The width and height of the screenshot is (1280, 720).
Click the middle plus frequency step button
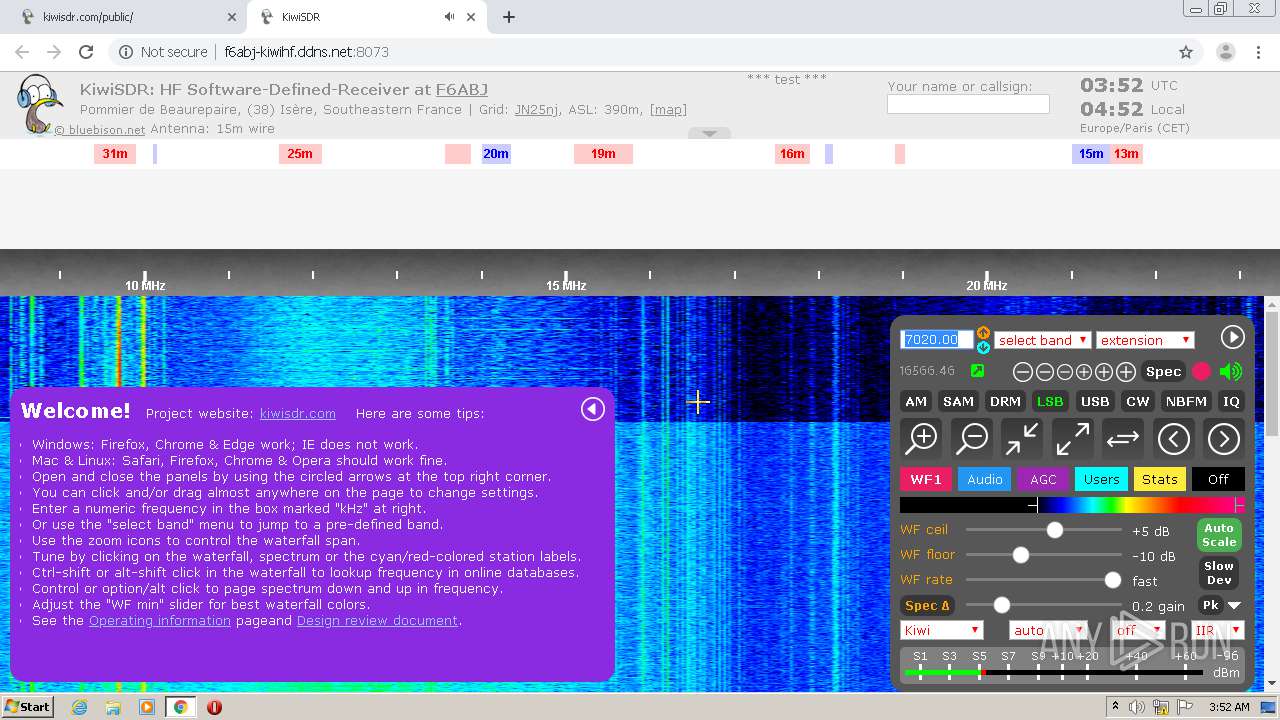pos(1104,372)
